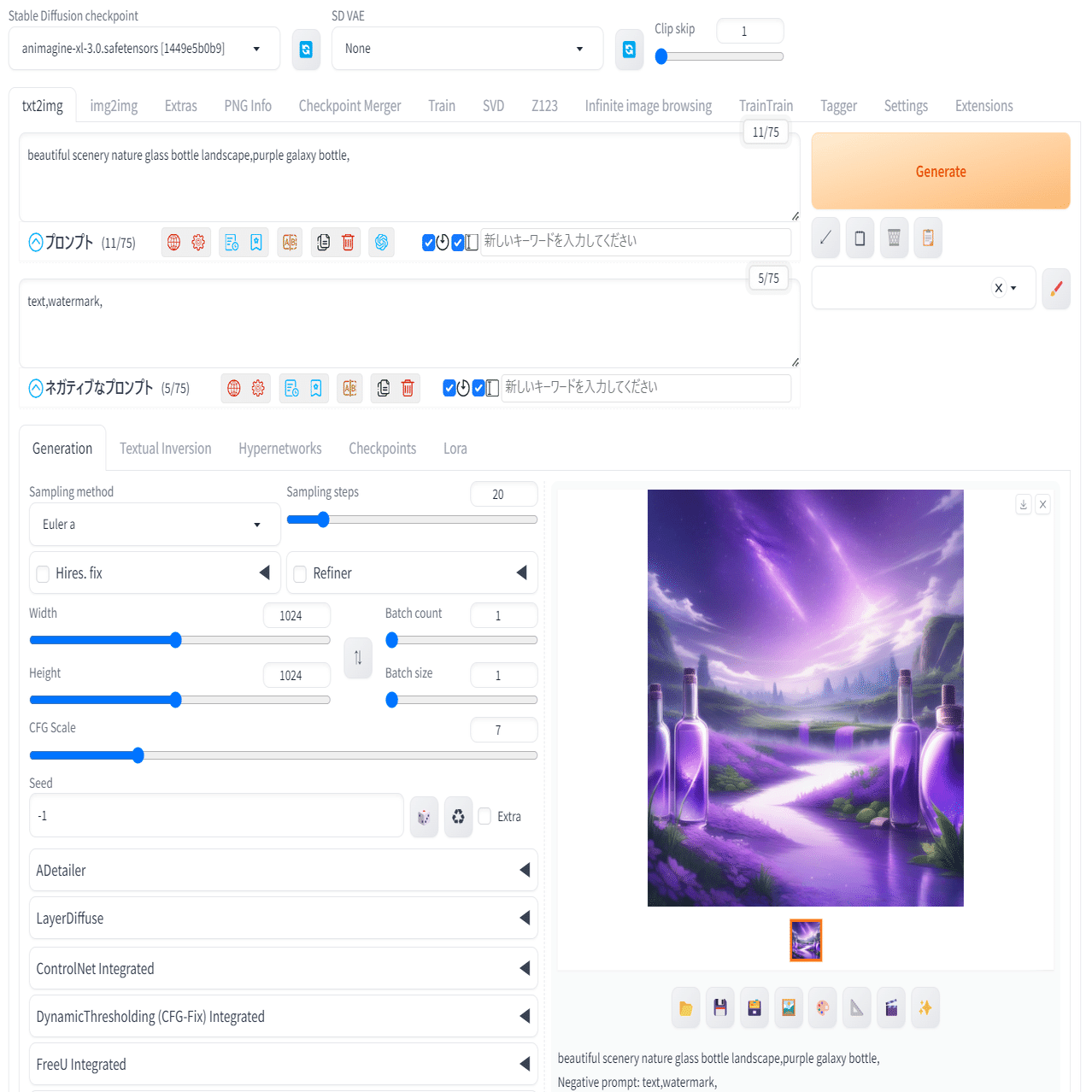Click the sparkle upscale icon below image
Viewport: 1092px width, 1092px height.
click(925, 1008)
